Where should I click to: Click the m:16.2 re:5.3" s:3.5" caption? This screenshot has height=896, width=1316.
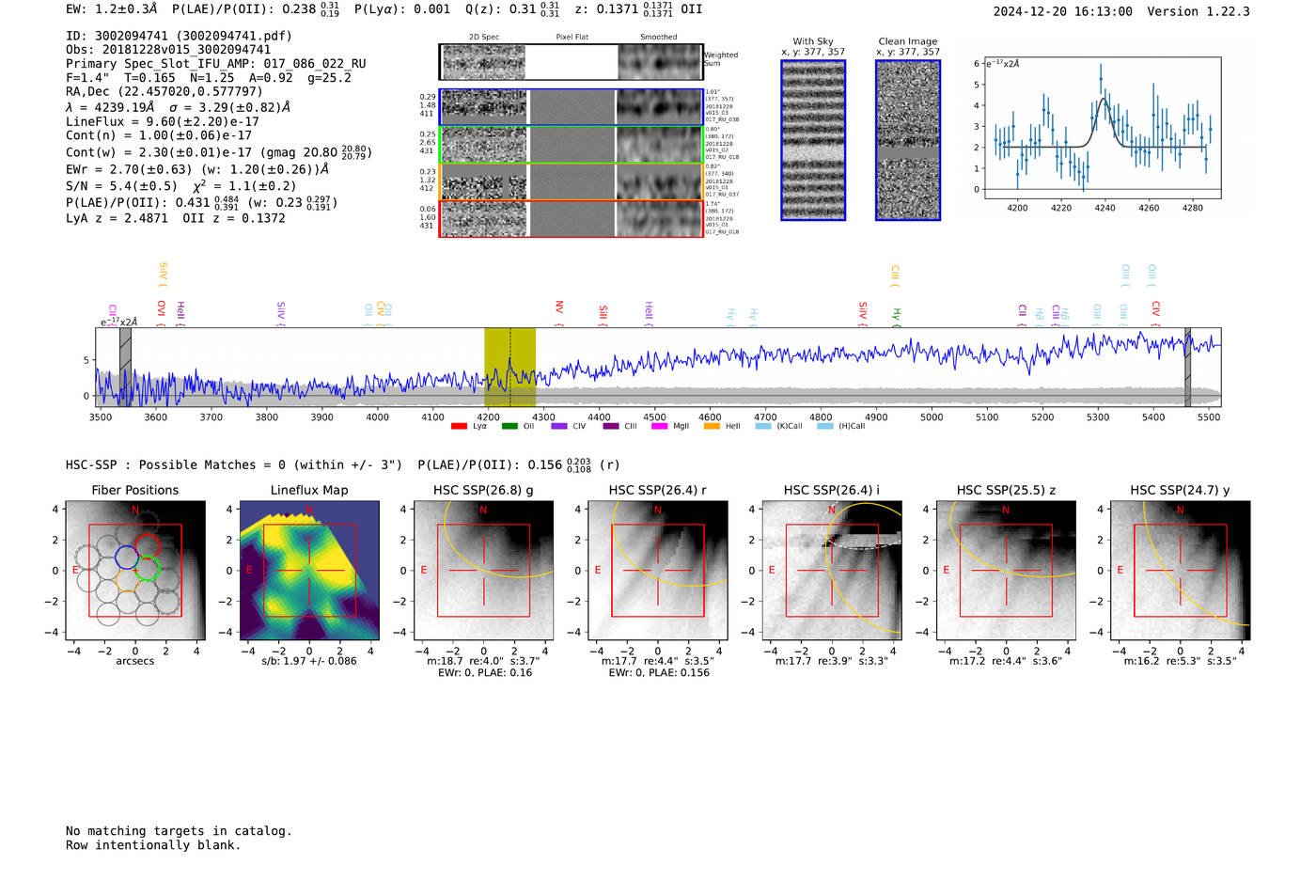pyautogui.click(x=1181, y=661)
